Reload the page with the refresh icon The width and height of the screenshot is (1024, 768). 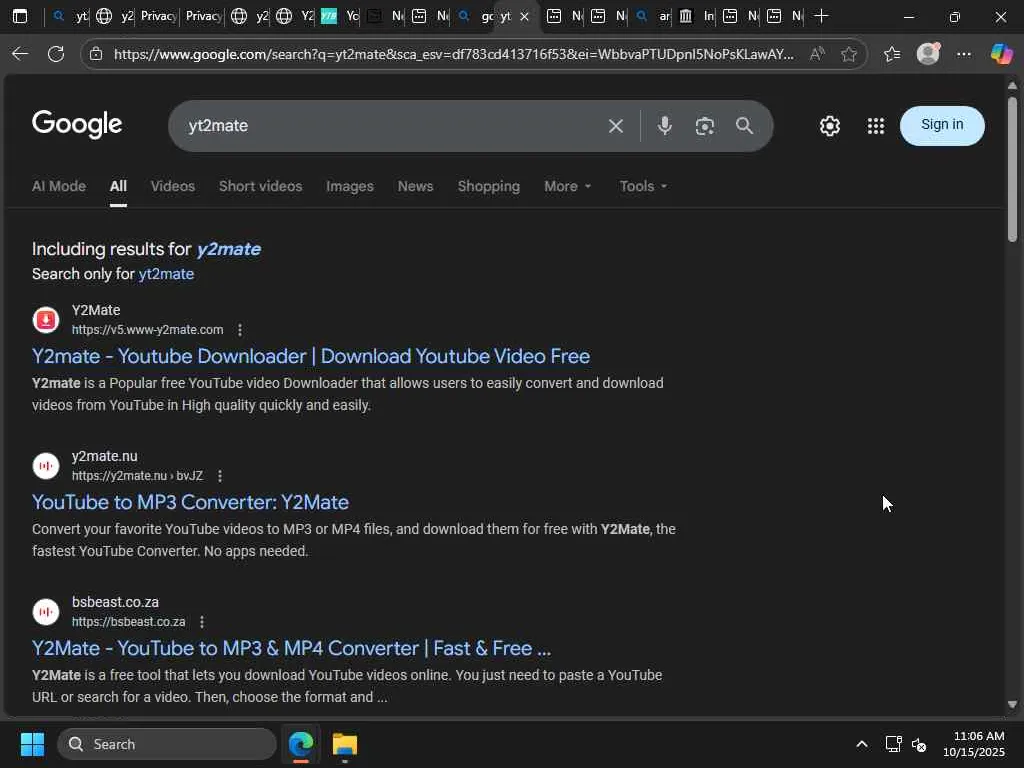(x=56, y=54)
